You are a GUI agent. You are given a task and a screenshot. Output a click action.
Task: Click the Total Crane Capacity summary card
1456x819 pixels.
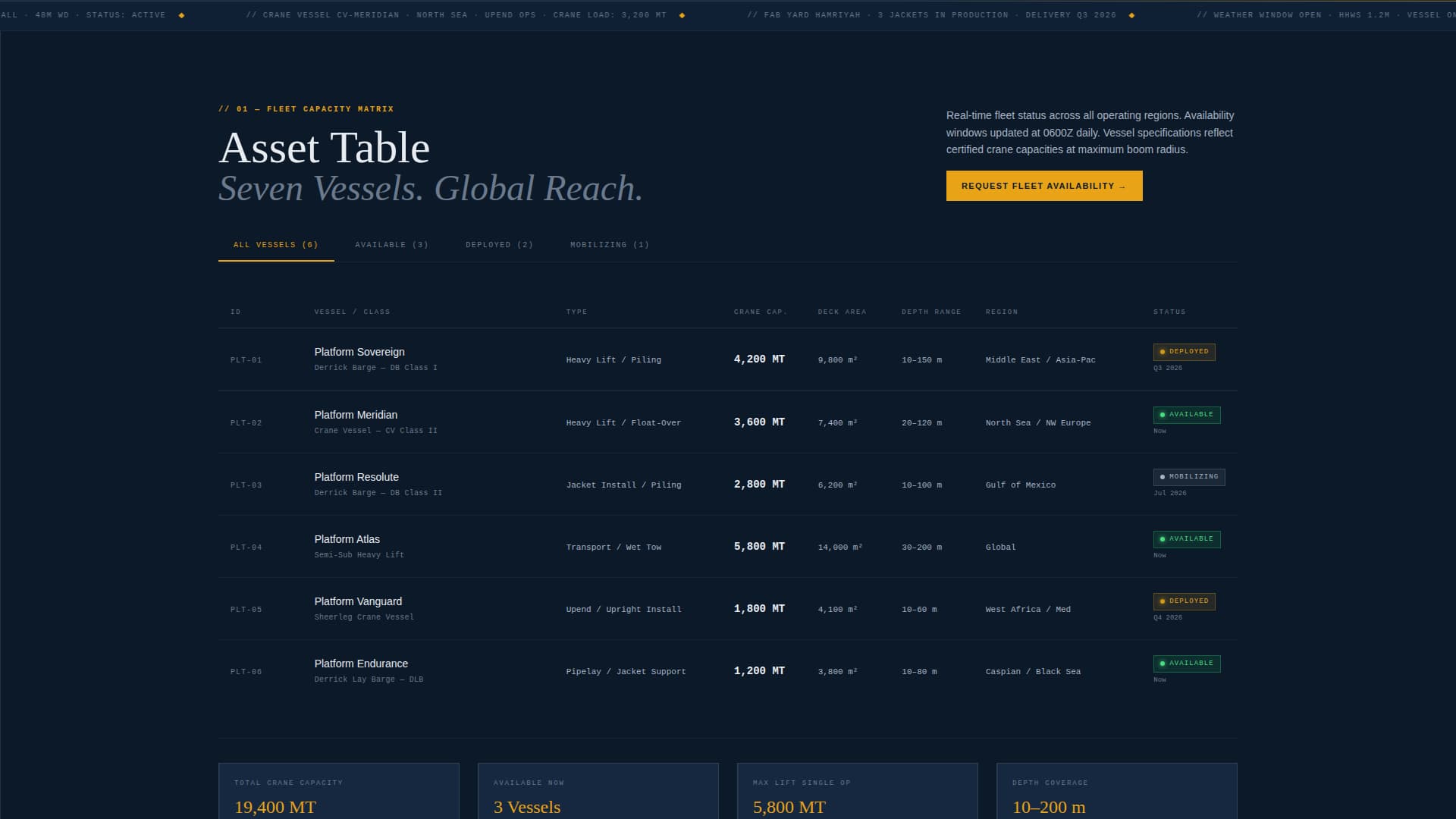coord(338,792)
